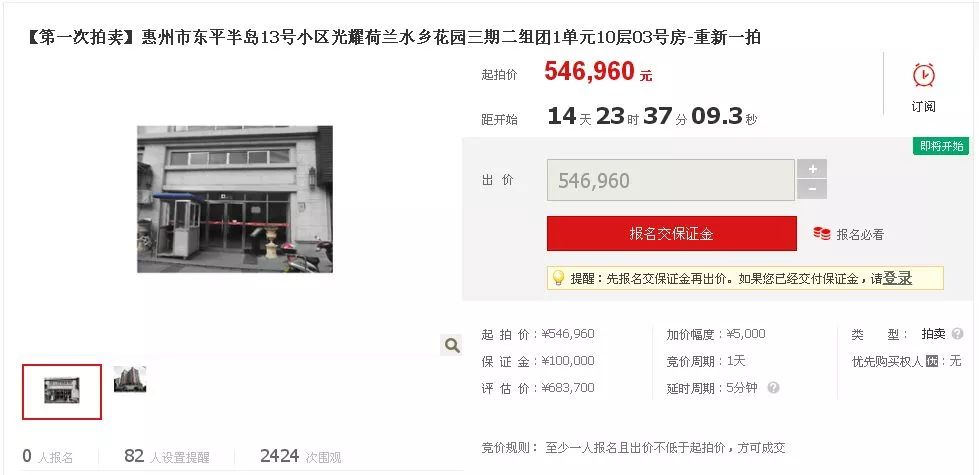This screenshot has width=979, height=475.
Task: Decrease bid with the minus button
Action: pyautogui.click(x=812, y=189)
